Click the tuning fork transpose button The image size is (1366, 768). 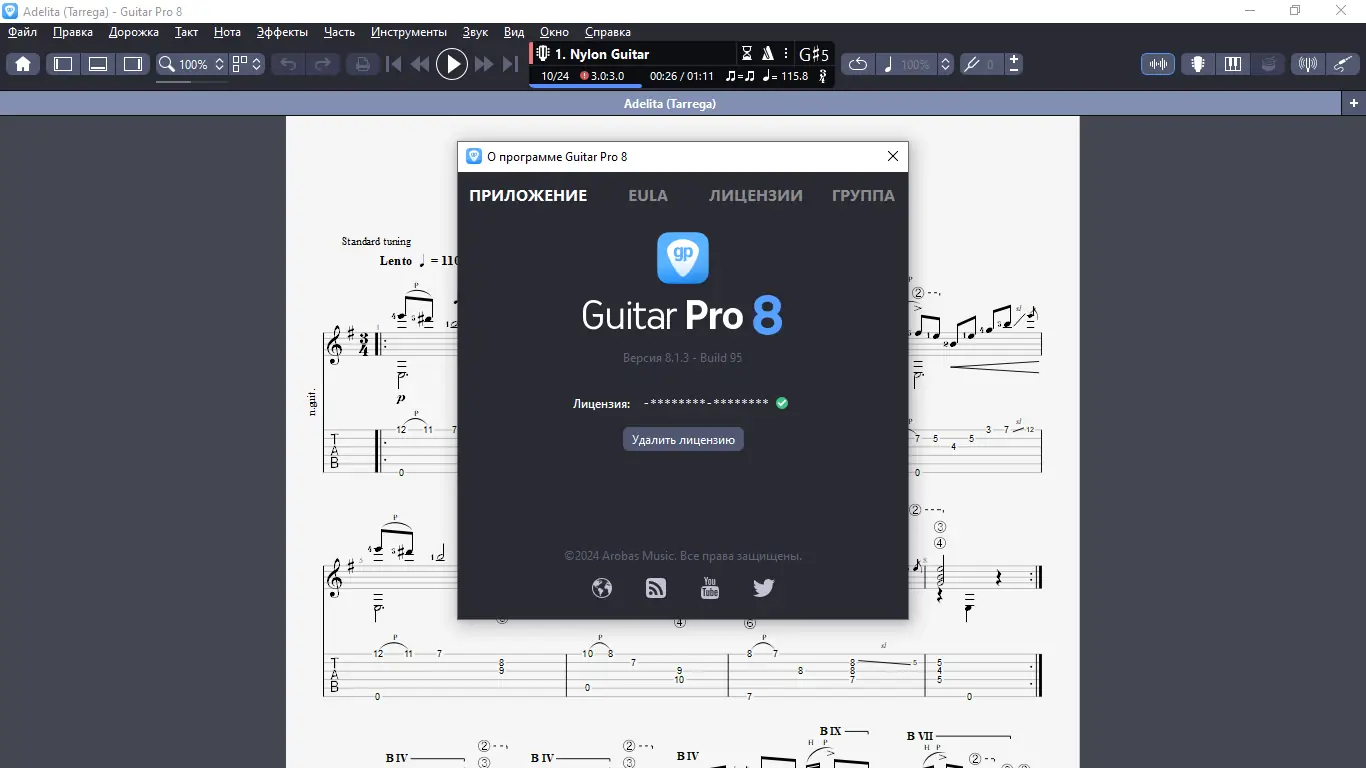[x=971, y=64]
